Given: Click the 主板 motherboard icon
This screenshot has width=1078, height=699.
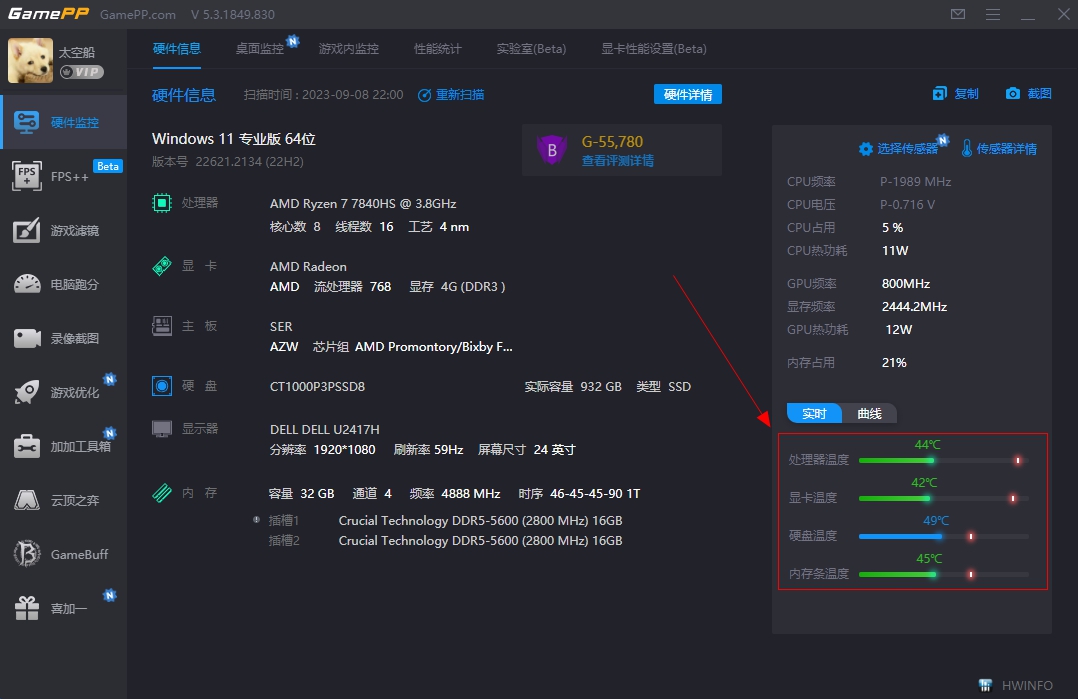Looking at the screenshot, I should (x=162, y=326).
